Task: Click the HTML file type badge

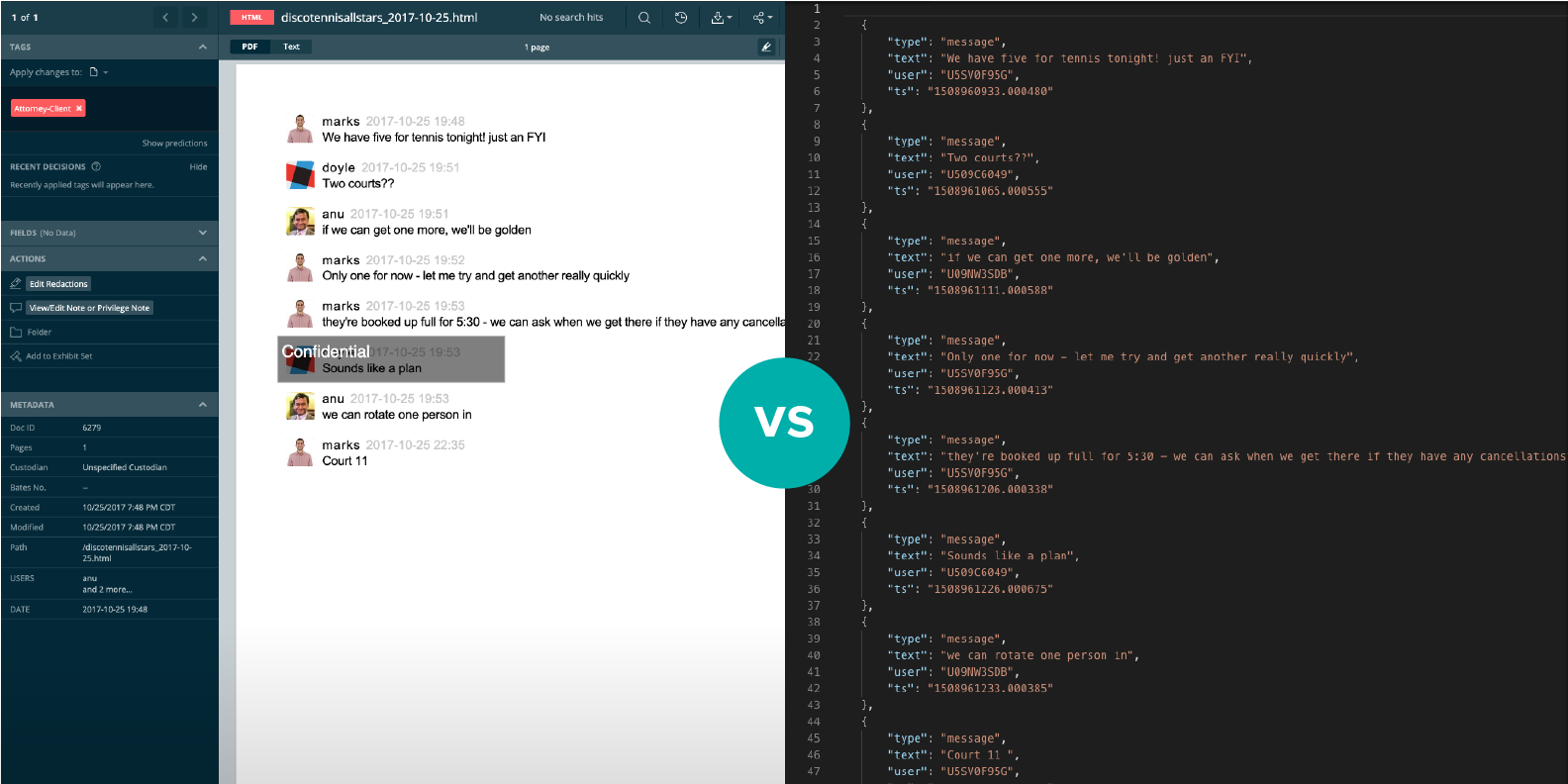Action: pyautogui.click(x=251, y=17)
